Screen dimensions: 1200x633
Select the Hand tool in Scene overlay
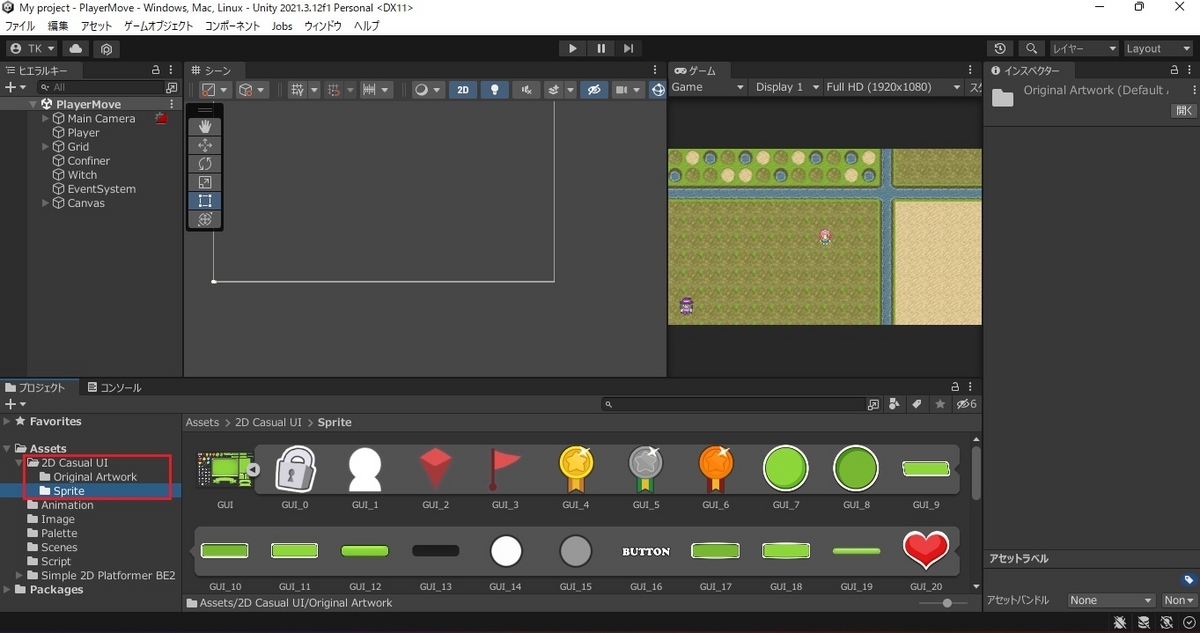tap(205, 126)
